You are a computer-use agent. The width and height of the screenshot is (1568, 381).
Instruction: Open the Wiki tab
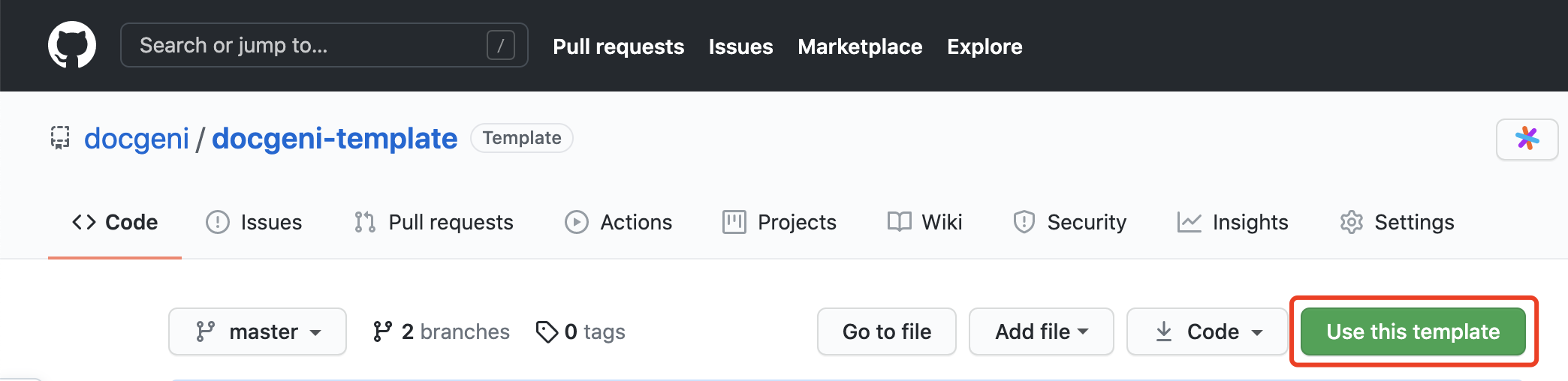pos(924,222)
